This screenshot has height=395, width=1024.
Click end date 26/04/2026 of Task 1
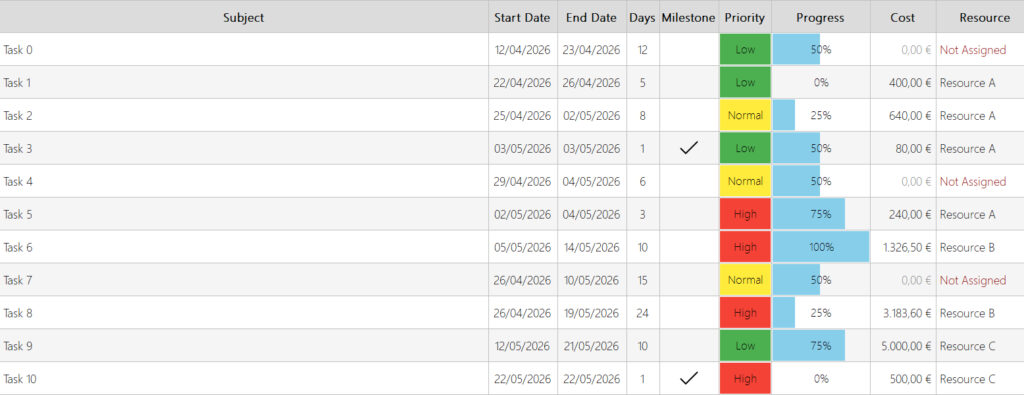click(592, 83)
